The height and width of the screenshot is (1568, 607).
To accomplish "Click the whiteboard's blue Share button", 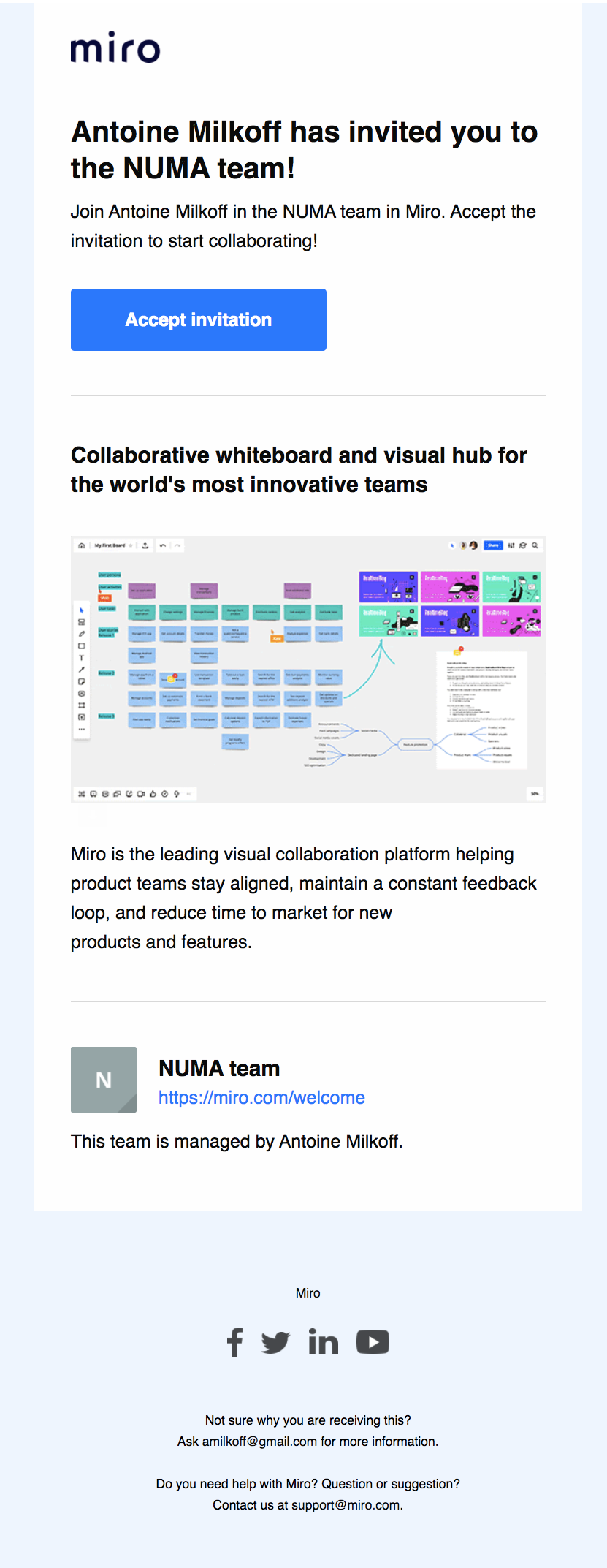I will coord(493,545).
